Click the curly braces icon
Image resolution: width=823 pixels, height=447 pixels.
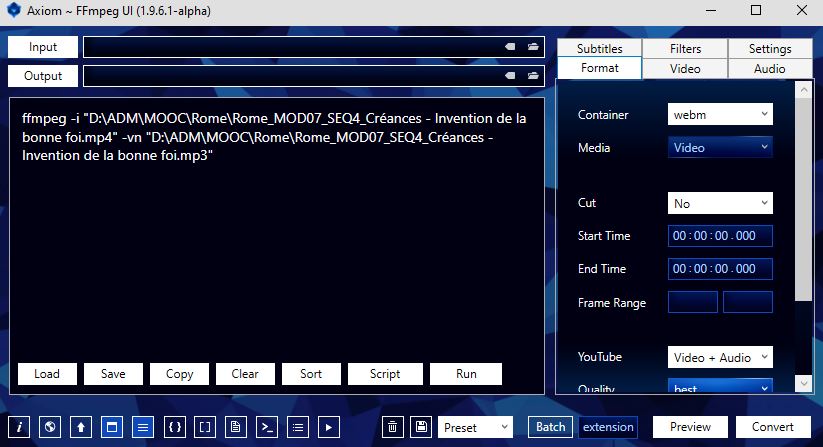(174, 427)
